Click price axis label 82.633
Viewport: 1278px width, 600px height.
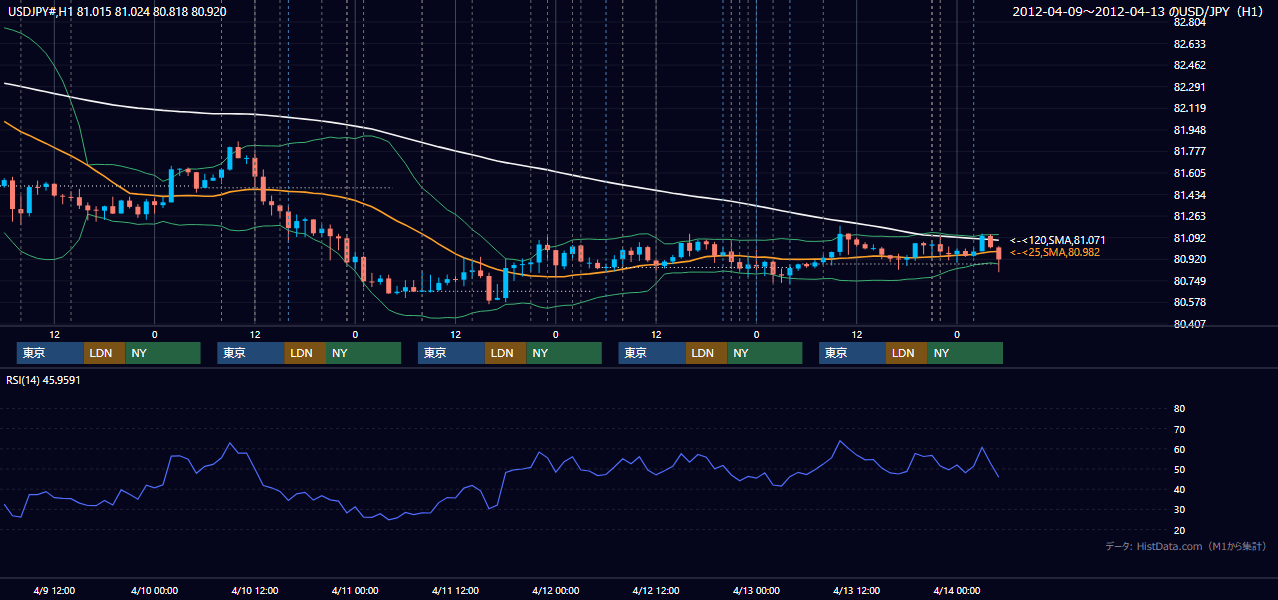click(1189, 44)
